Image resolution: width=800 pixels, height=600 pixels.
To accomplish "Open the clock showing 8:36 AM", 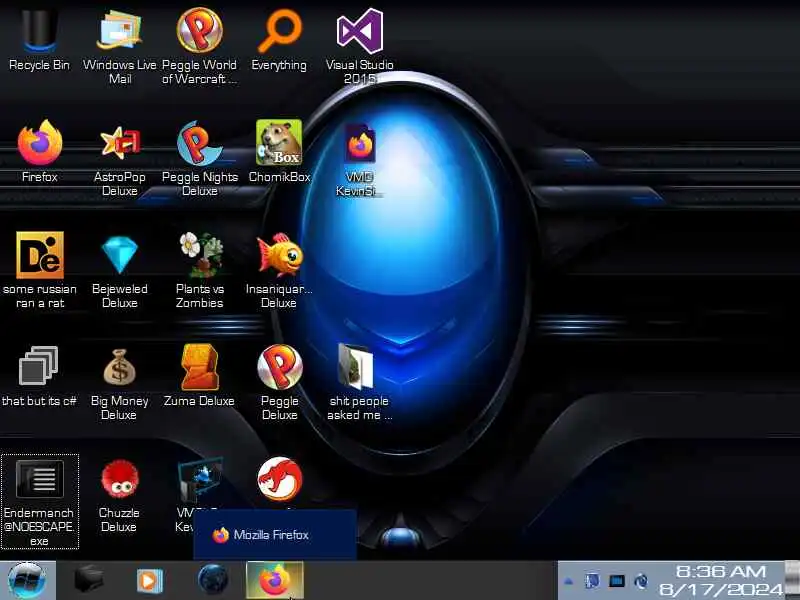I will tap(721, 571).
